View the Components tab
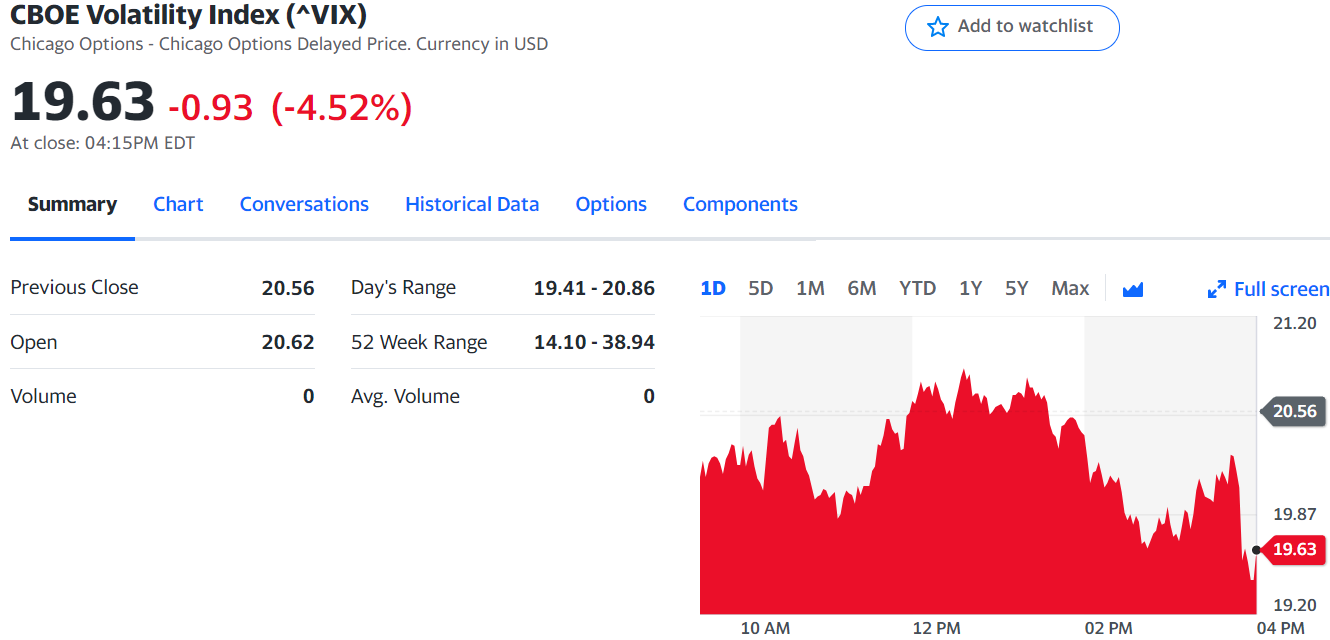Viewport: 1330px width, 640px height. 740,204
